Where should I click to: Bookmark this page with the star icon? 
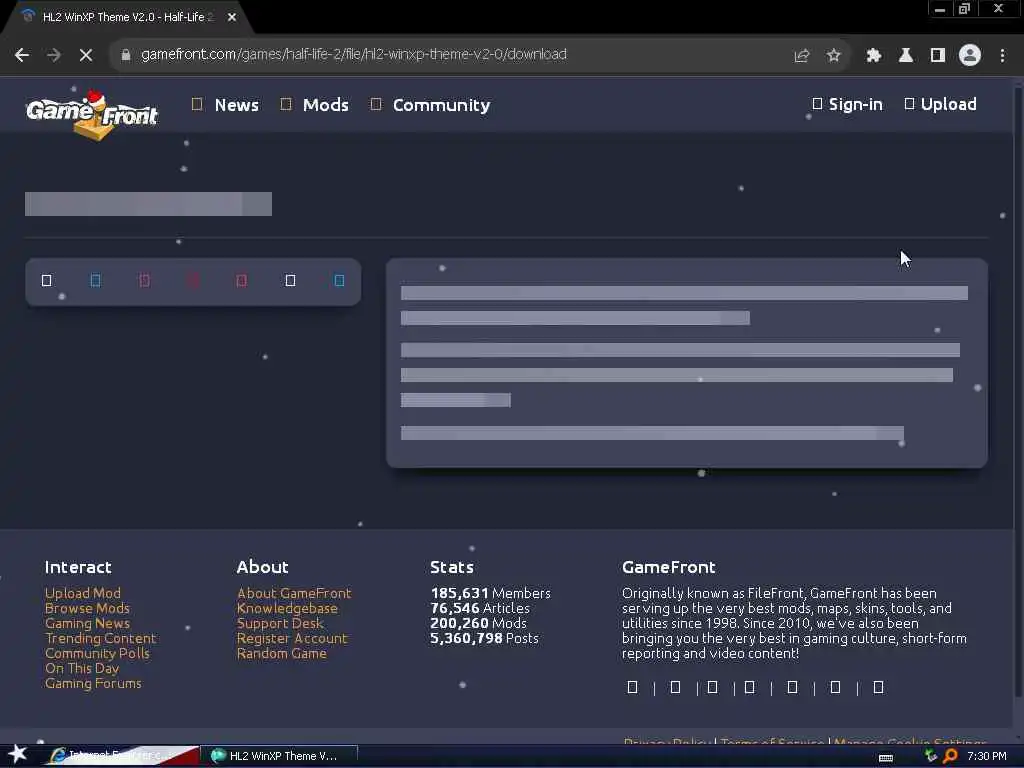tap(833, 56)
